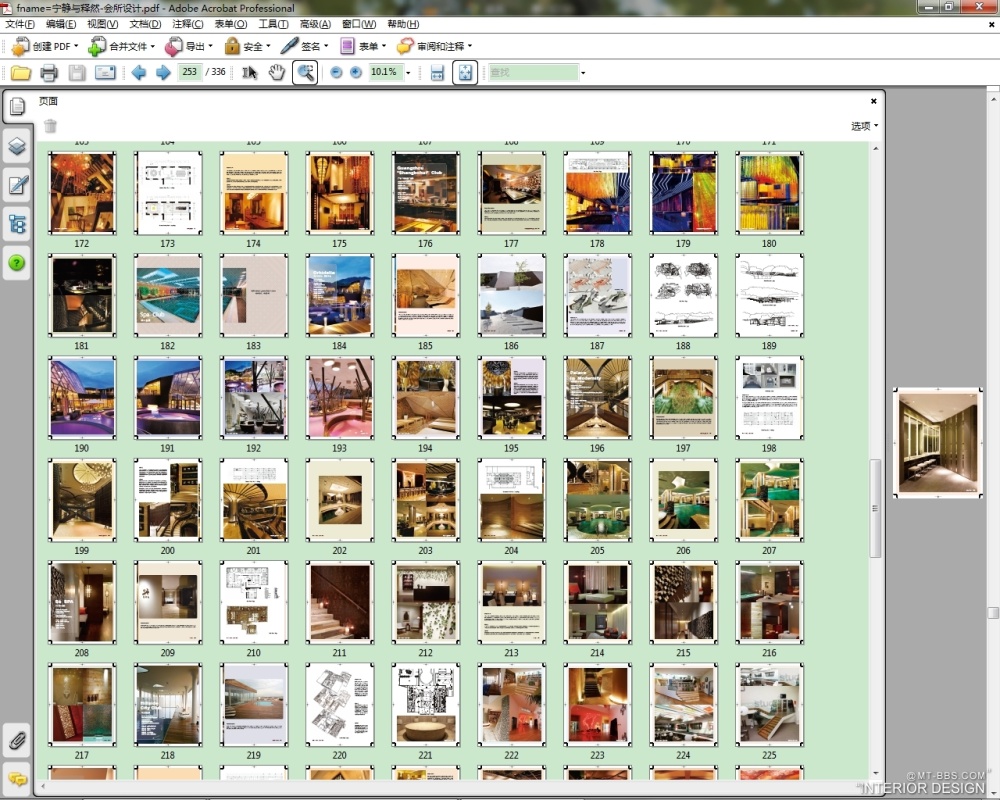Open the 注释(C) menu
This screenshot has height=800, width=1000.
tap(187, 23)
